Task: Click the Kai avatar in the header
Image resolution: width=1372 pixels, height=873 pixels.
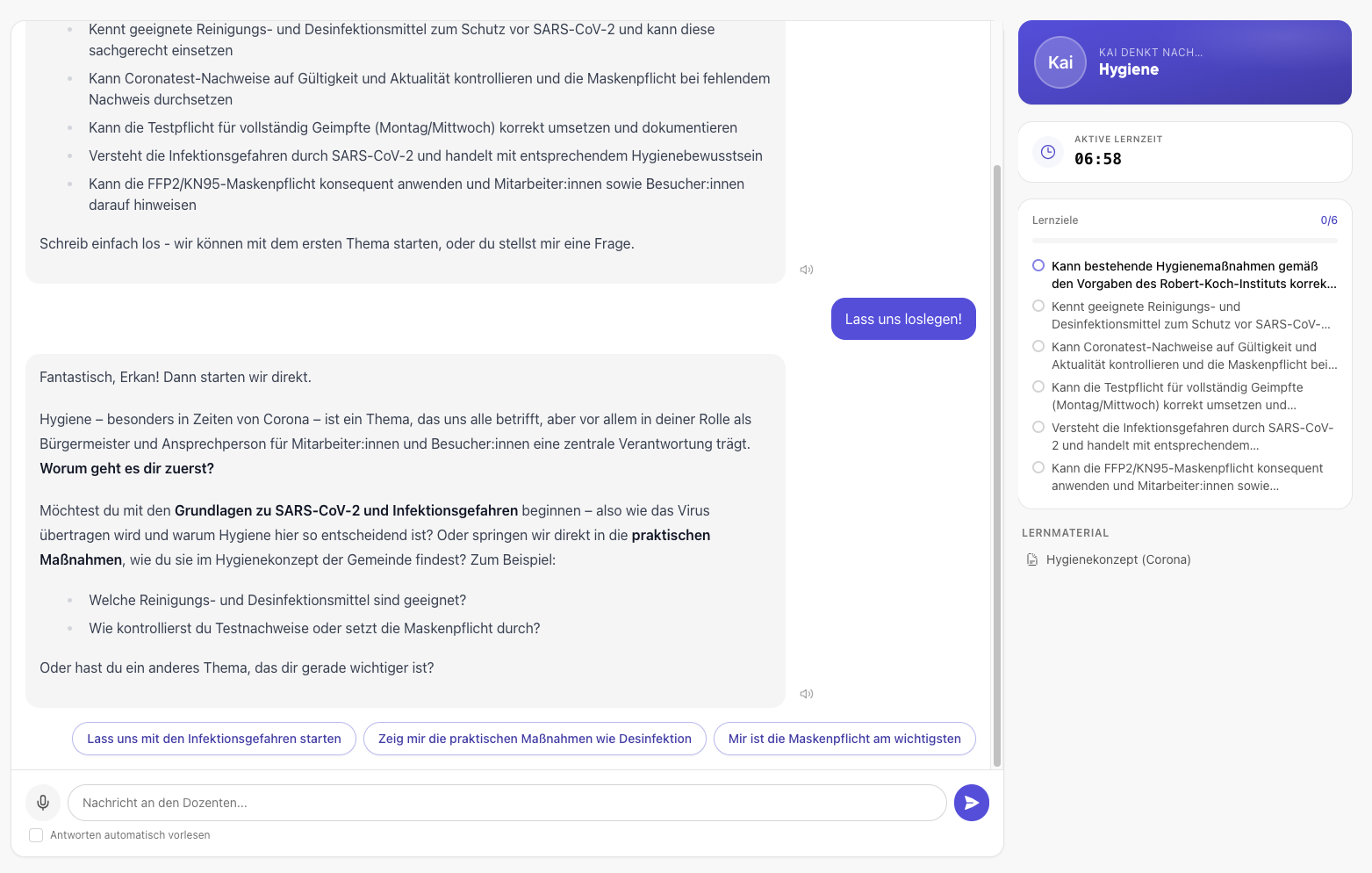Action: click(1060, 61)
